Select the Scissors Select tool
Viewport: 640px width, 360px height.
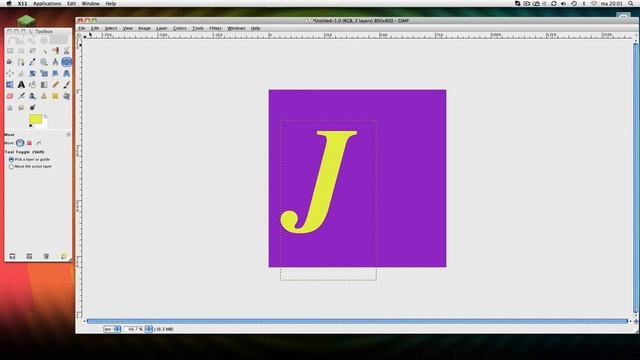[x=67, y=51]
